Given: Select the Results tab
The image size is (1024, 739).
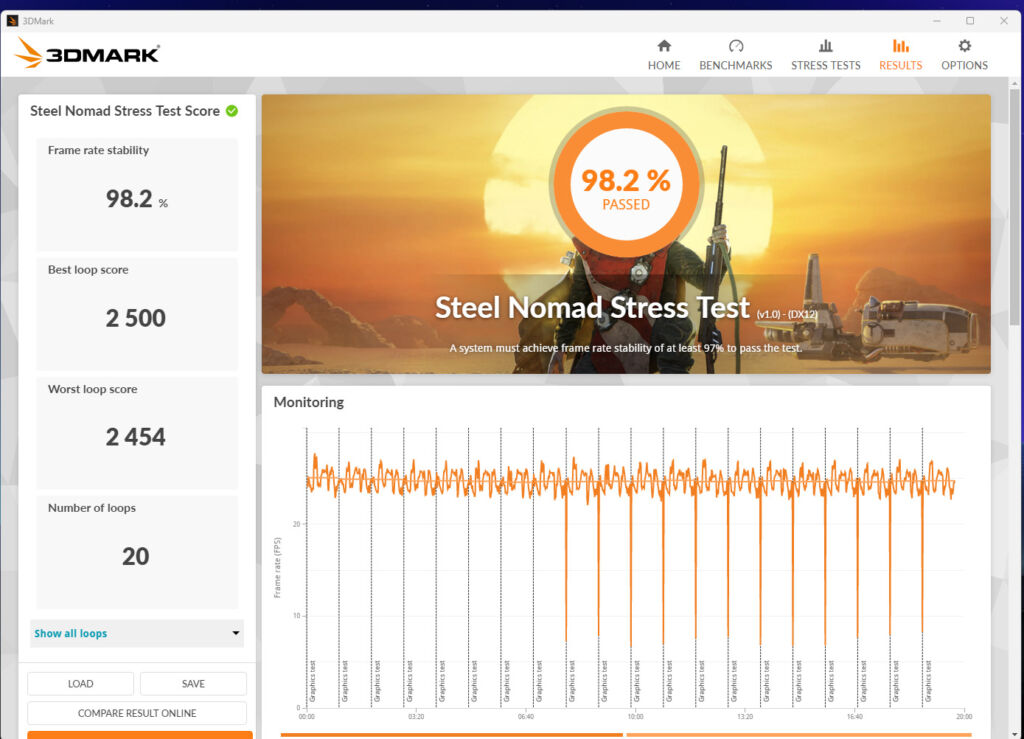Looking at the screenshot, I should (900, 55).
